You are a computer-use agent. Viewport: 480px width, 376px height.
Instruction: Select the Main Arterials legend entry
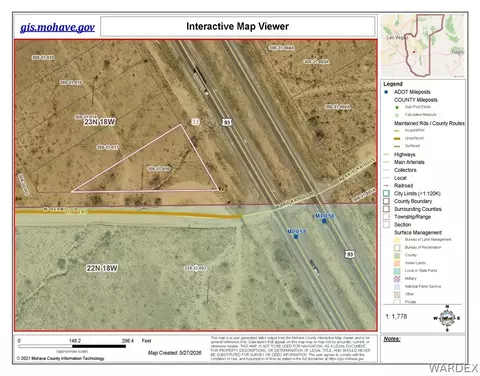409,162
